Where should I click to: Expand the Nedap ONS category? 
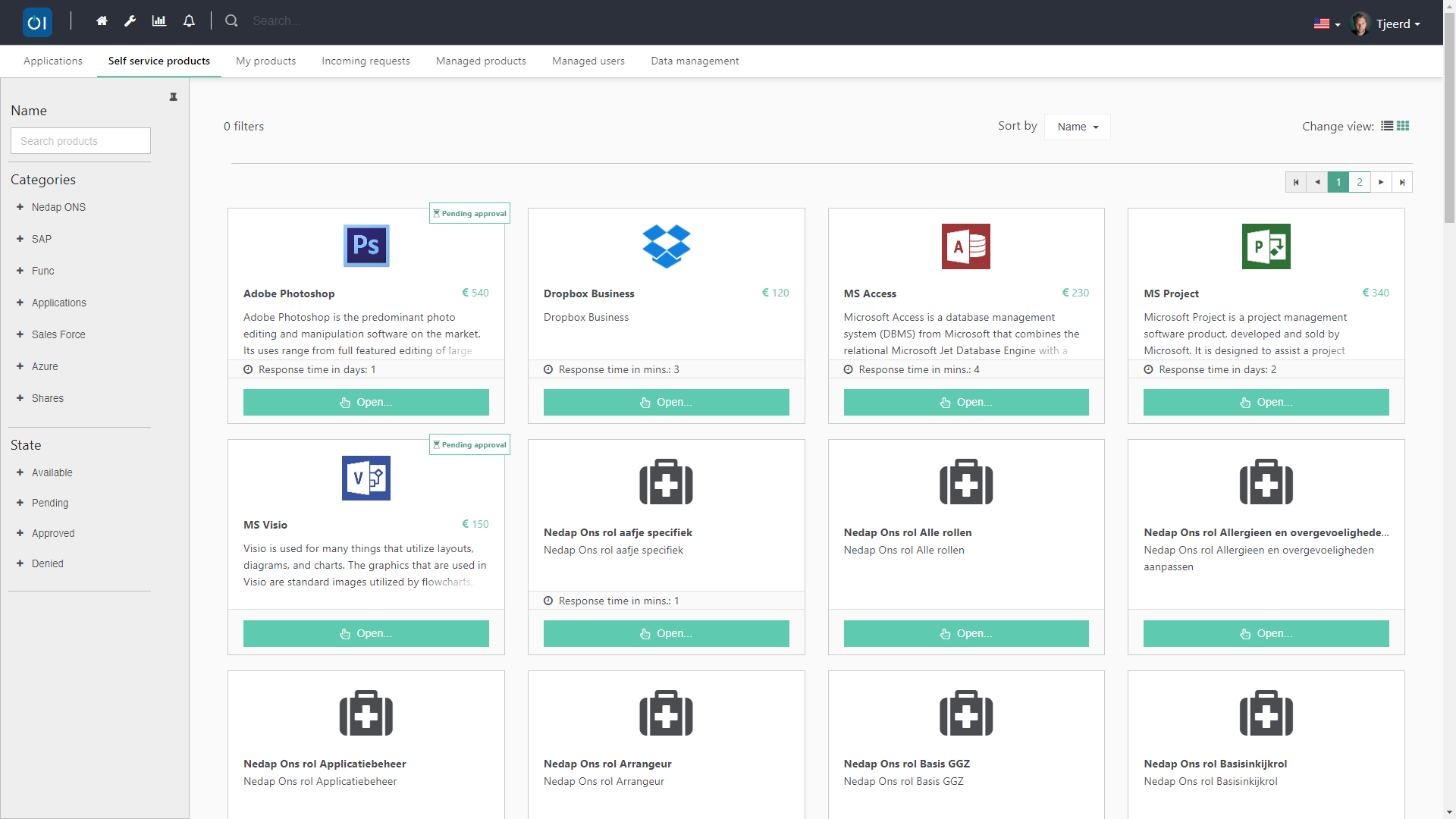[20, 207]
